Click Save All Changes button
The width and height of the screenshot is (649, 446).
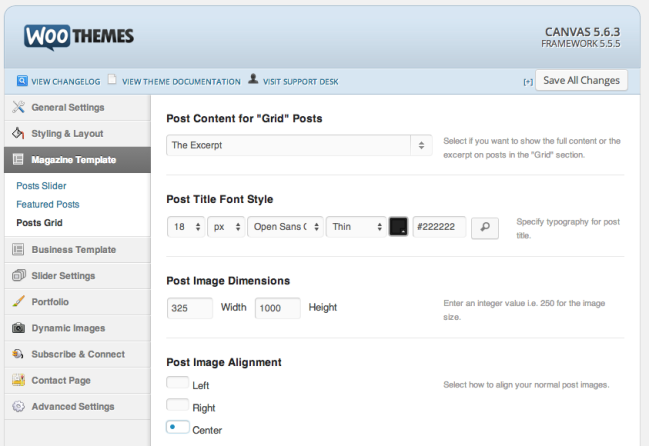581,80
